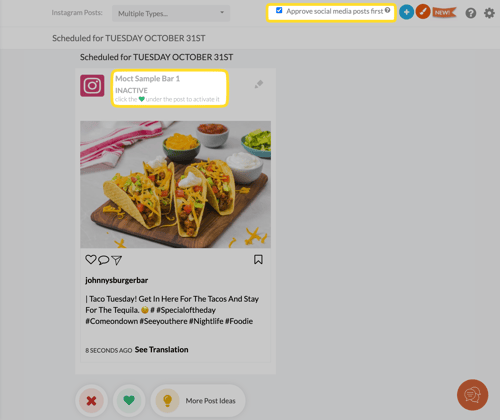Like the post with heart outline icon
Image resolution: width=500 pixels, height=420 pixels.
[91, 259]
